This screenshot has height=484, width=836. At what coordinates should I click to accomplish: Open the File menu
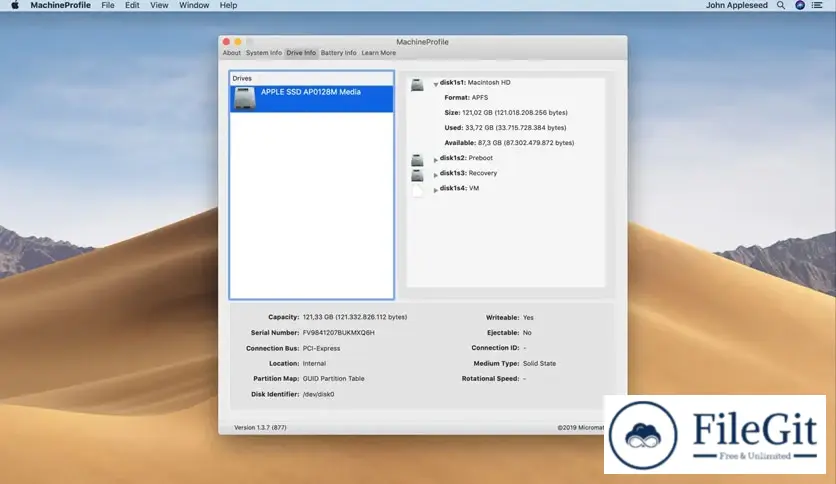tap(108, 5)
